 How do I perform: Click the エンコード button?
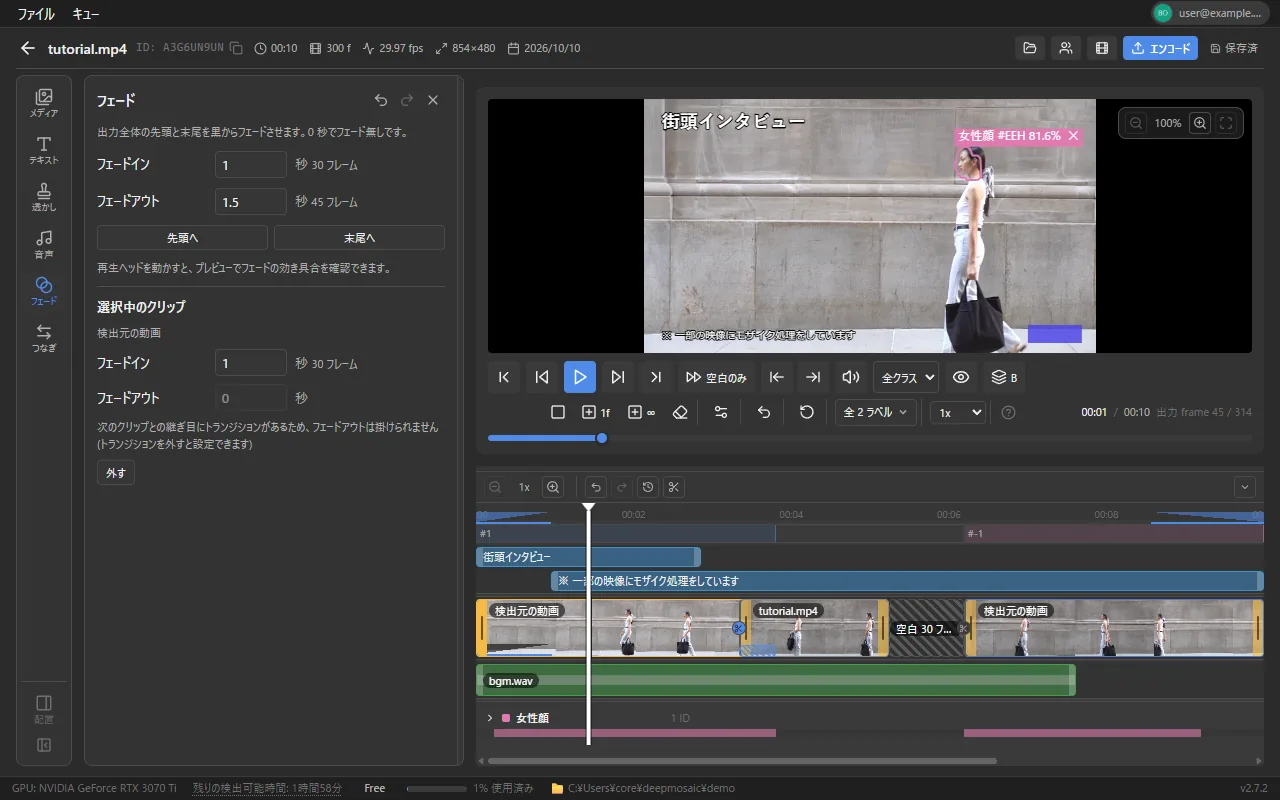[1160, 48]
